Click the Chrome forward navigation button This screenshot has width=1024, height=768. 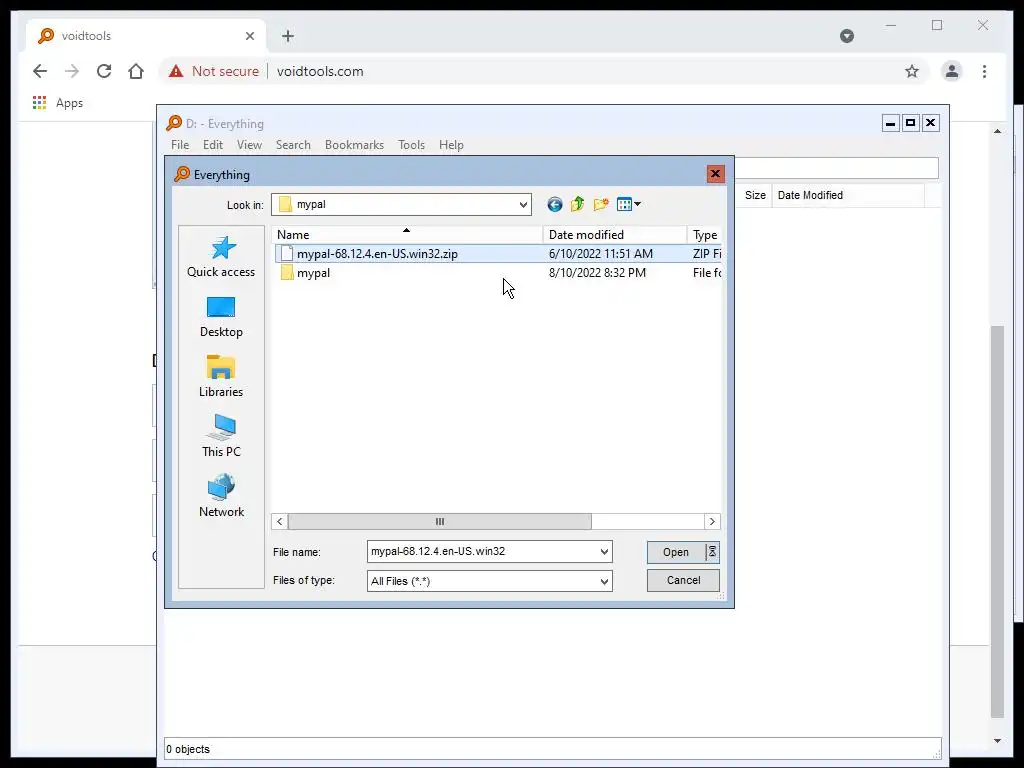pyautogui.click(x=72, y=71)
